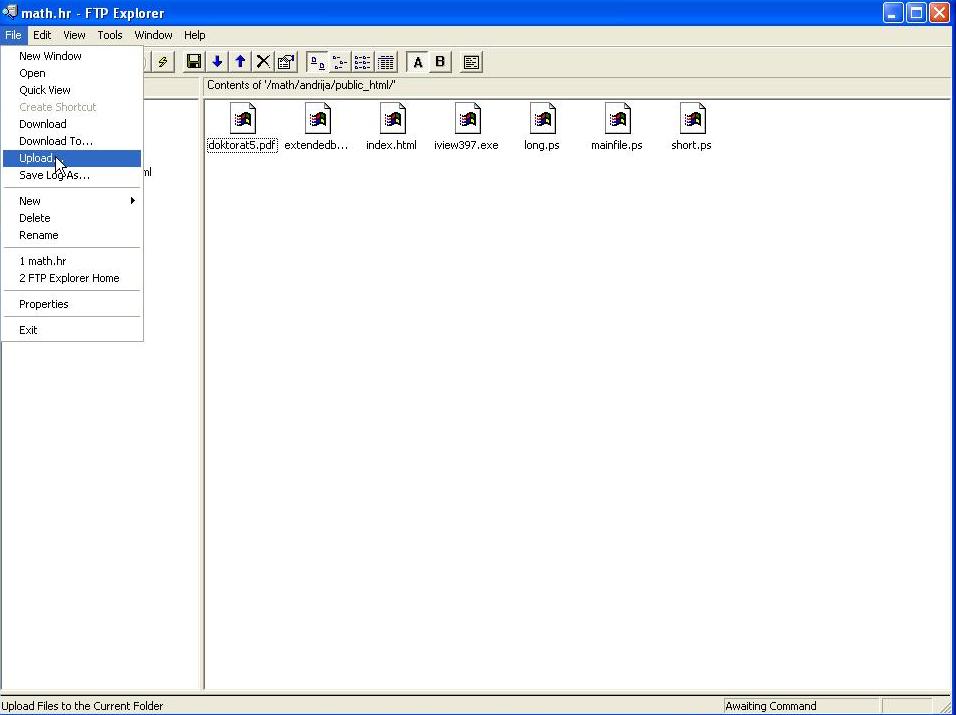Choose Quick View from the File menu
The width and height of the screenshot is (956, 715).
click(x=72, y=90)
